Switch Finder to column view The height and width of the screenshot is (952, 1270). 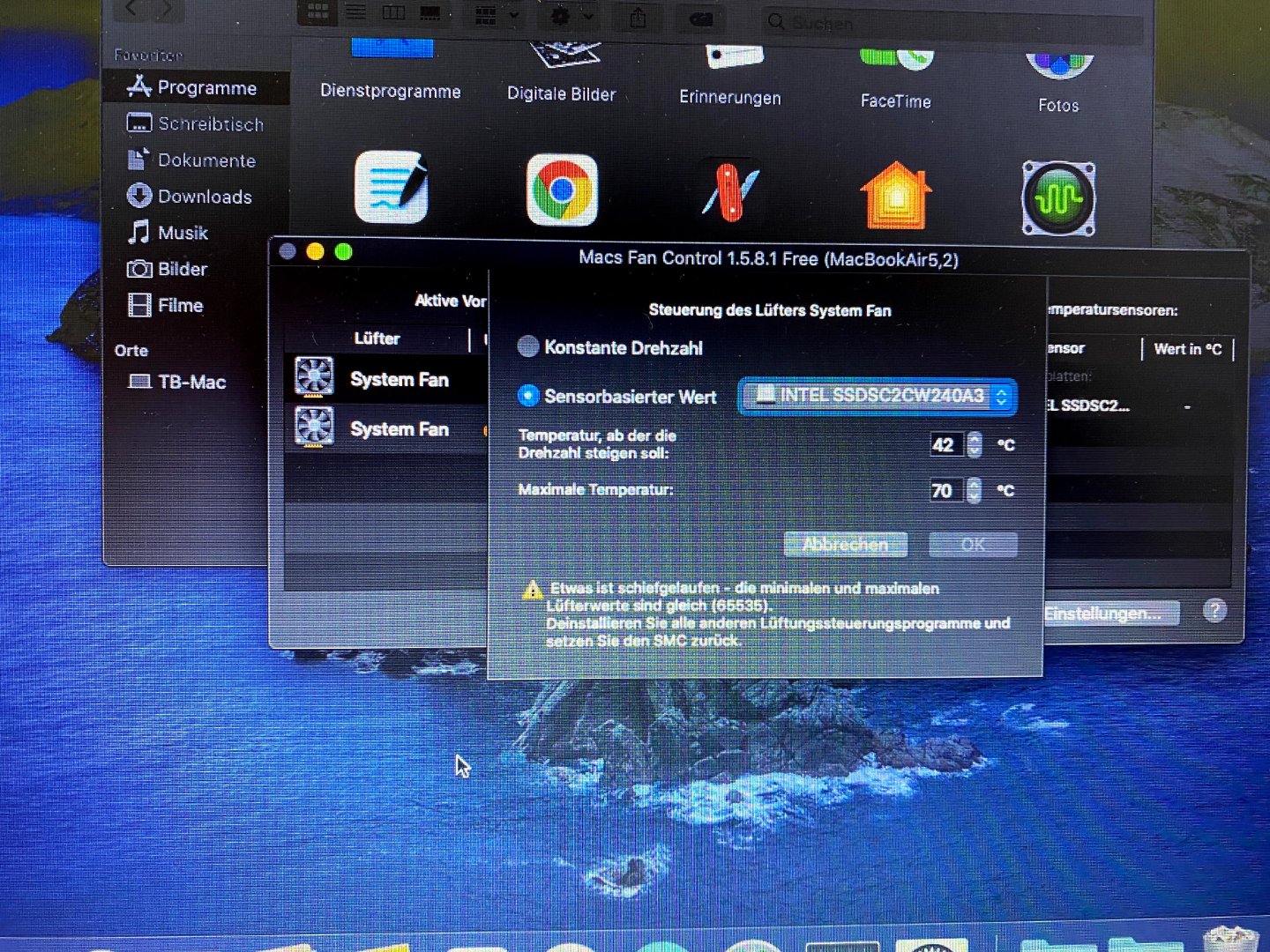tap(393, 12)
